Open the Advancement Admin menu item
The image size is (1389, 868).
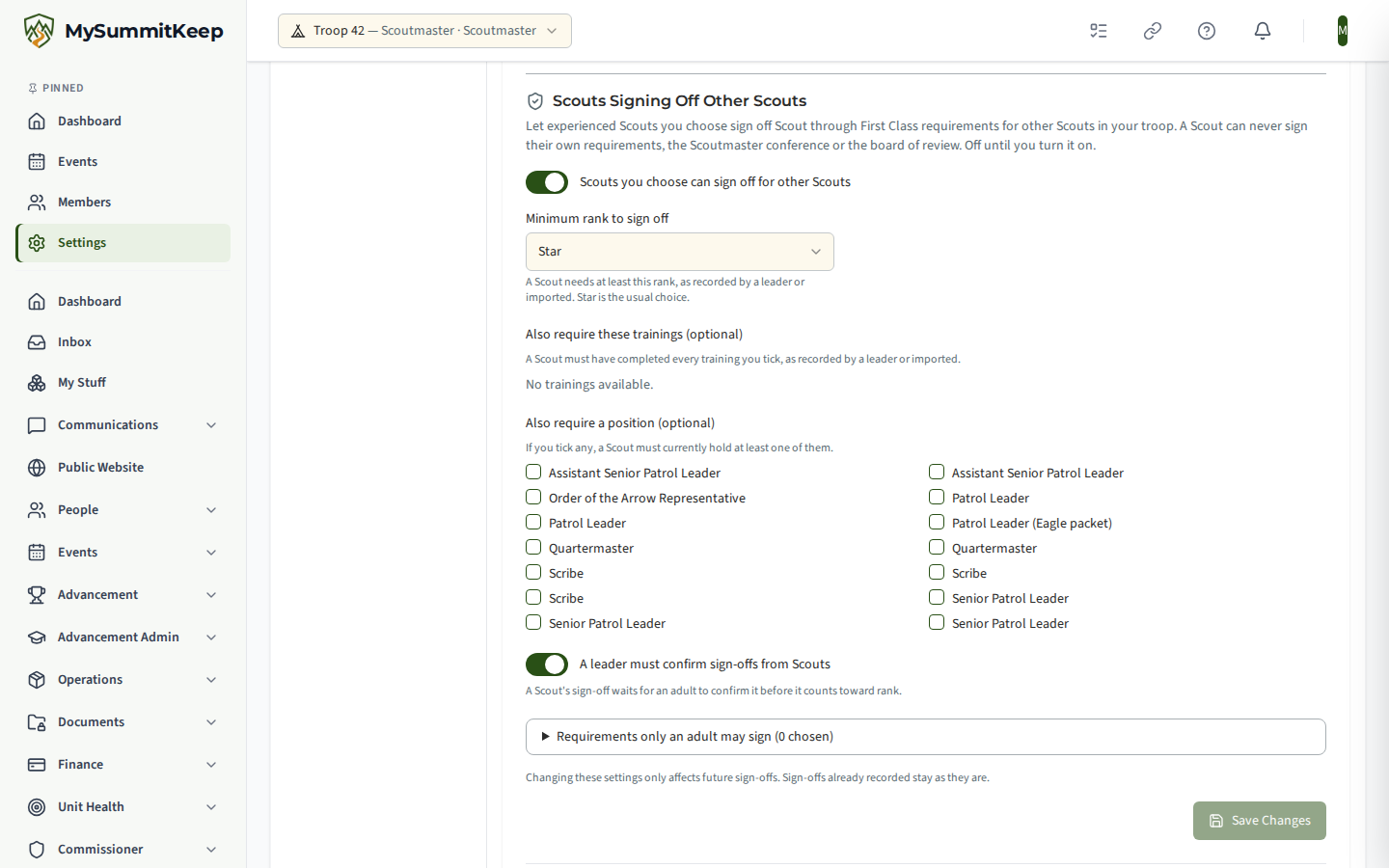click(x=123, y=637)
